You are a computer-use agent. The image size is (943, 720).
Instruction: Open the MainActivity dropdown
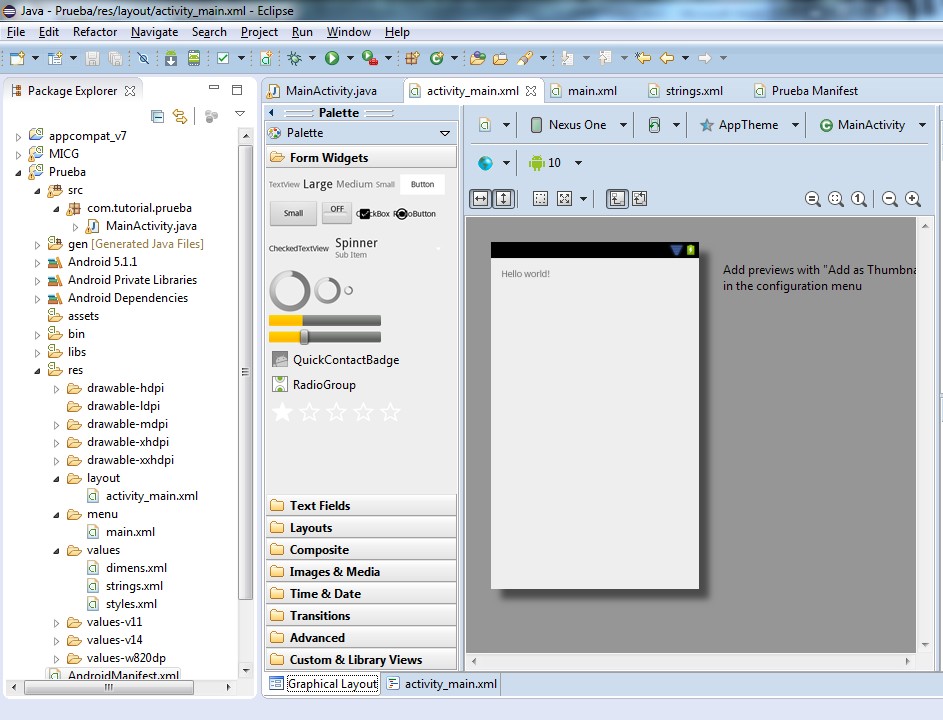pos(922,125)
